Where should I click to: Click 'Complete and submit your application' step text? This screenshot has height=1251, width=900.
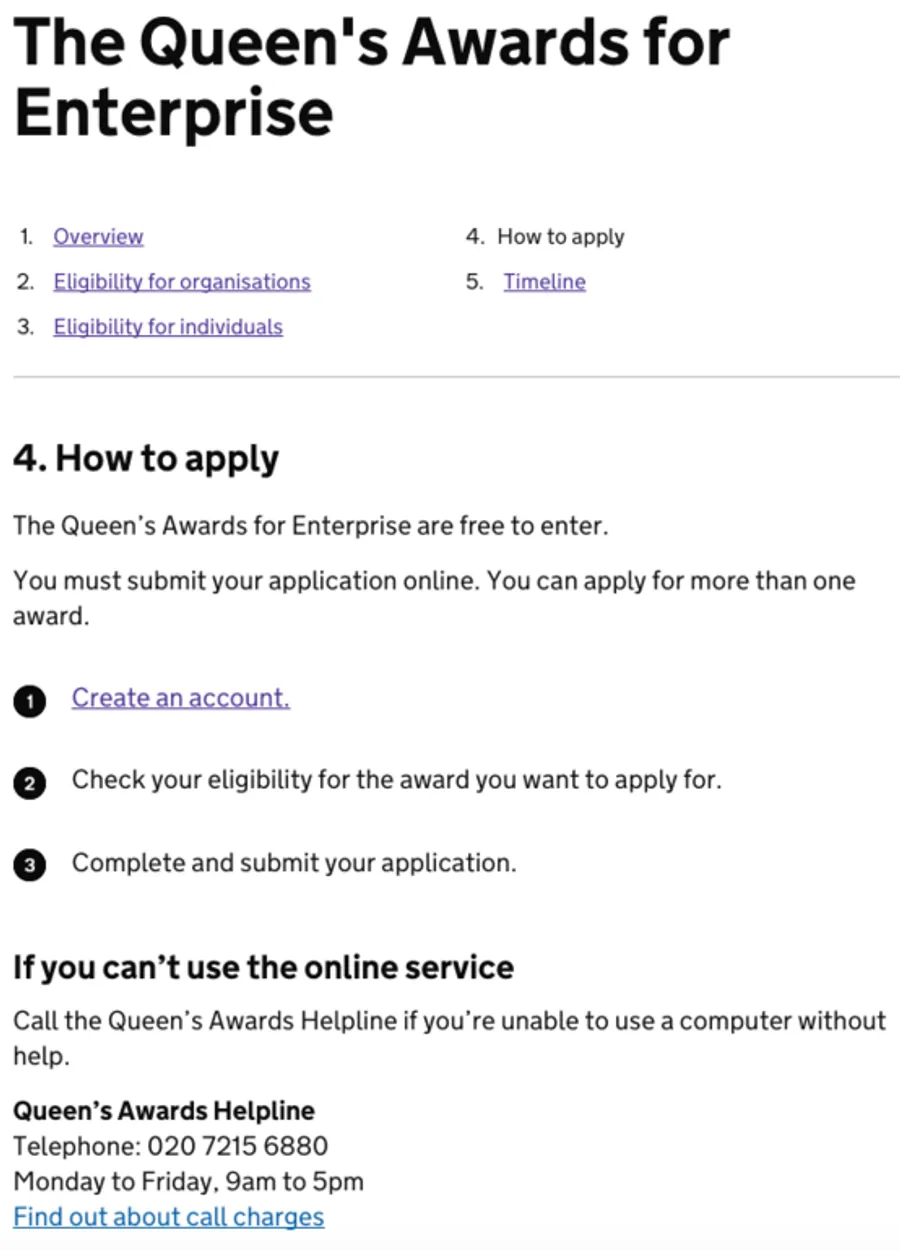(x=294, y=862)
